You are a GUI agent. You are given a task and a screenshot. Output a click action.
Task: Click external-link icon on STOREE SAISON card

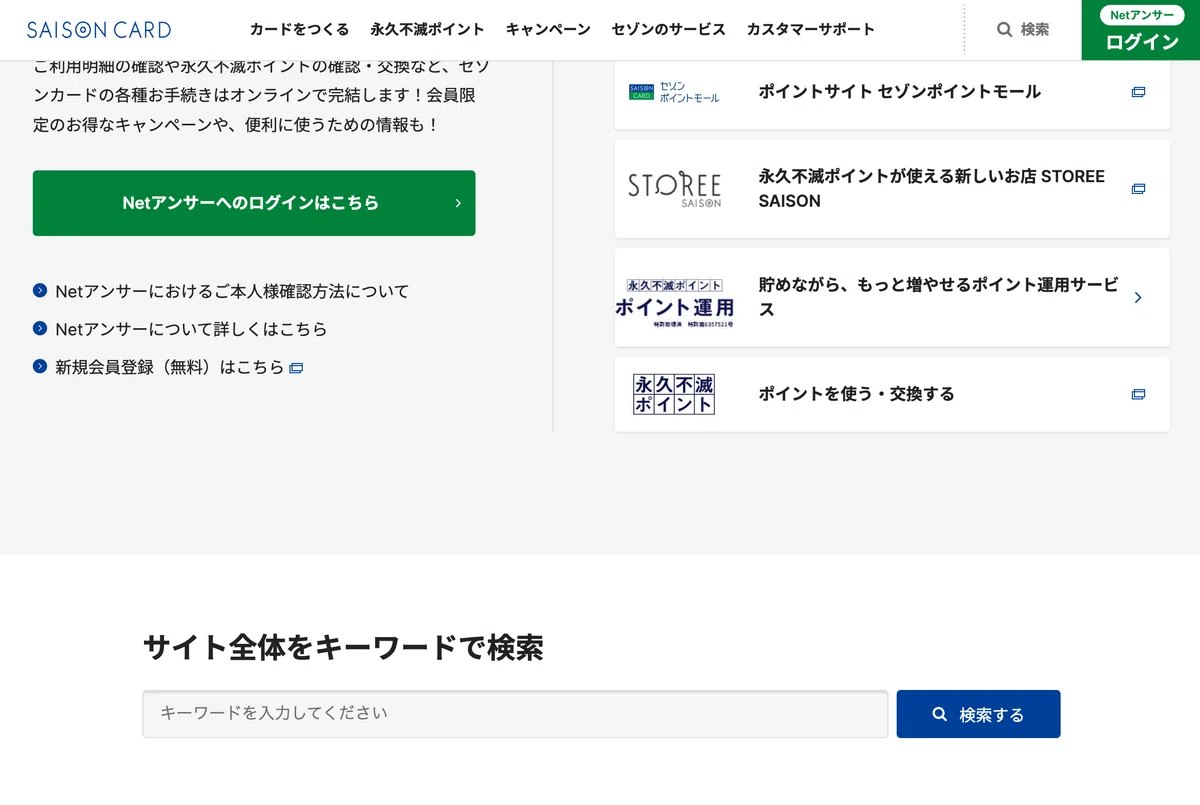[1138, 189]
